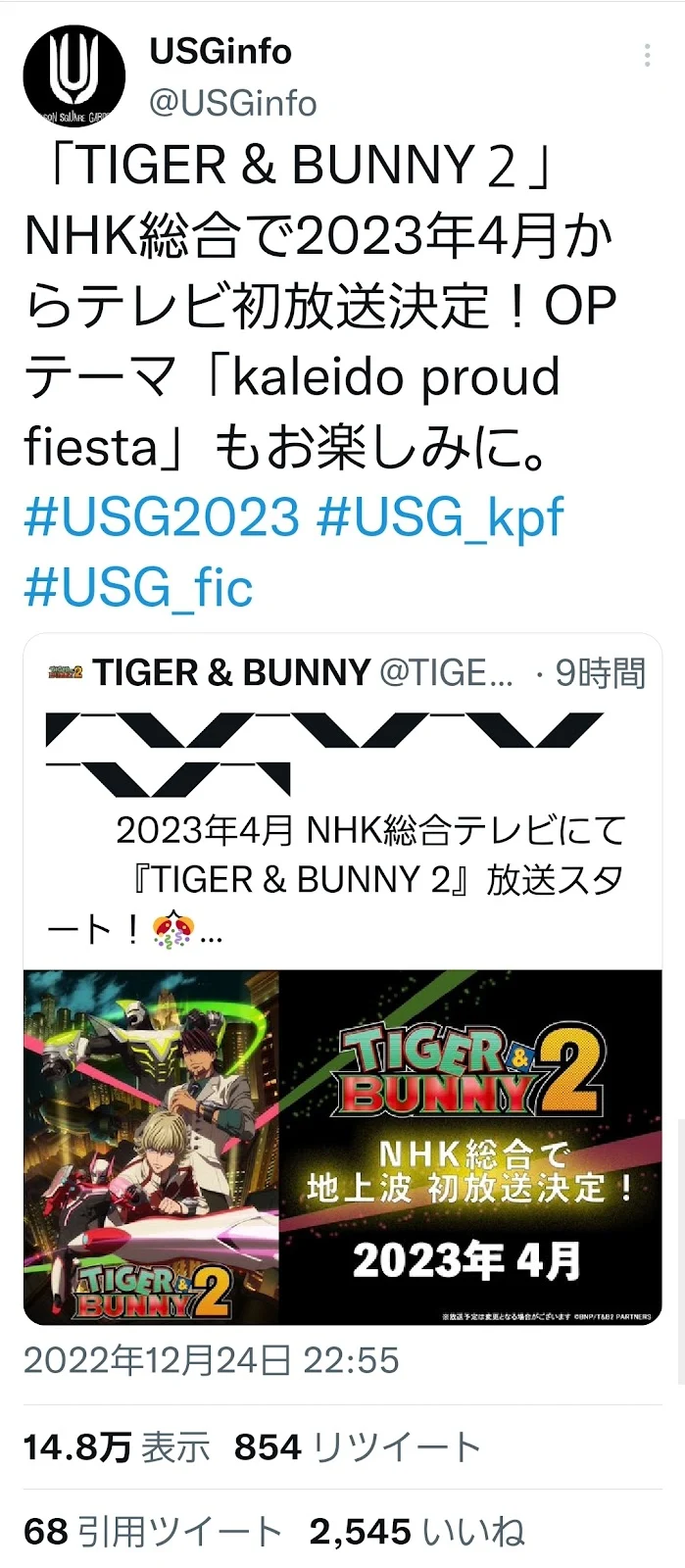View the TIGER & BUNNY 2 announcement image
Image resolution: width=685 pixels, height=1568 pixels.
343,1148
